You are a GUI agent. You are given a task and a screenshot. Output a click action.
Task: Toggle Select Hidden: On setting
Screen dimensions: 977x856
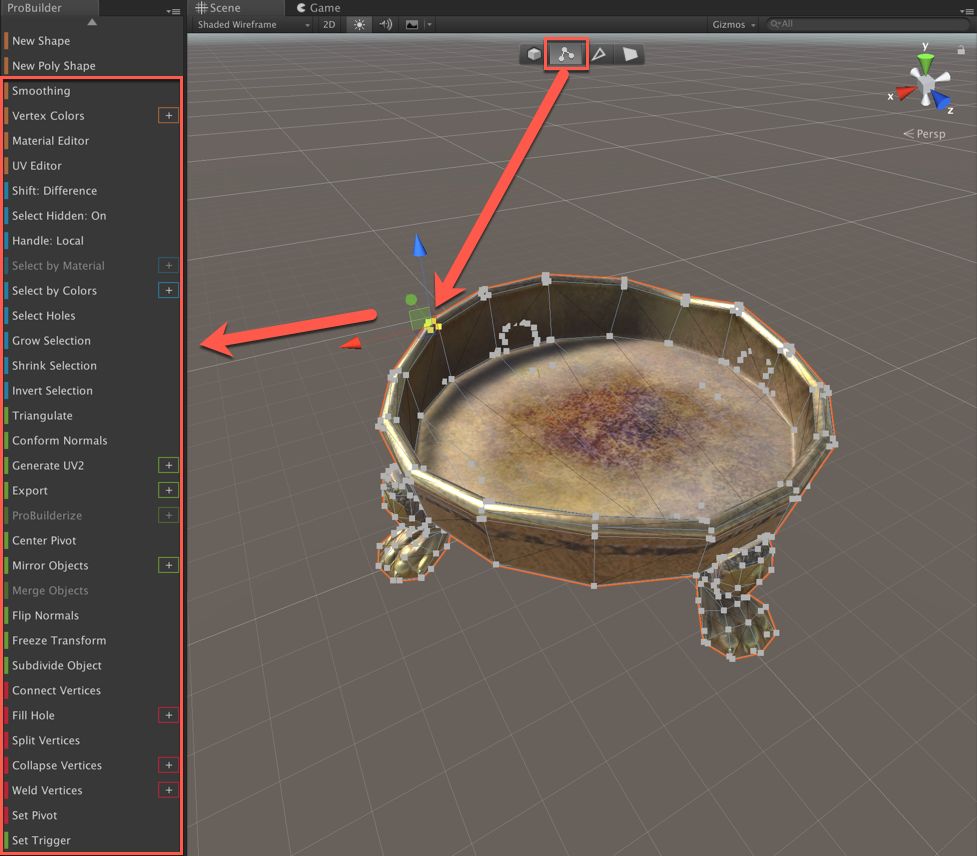click(x=59, y=215)
